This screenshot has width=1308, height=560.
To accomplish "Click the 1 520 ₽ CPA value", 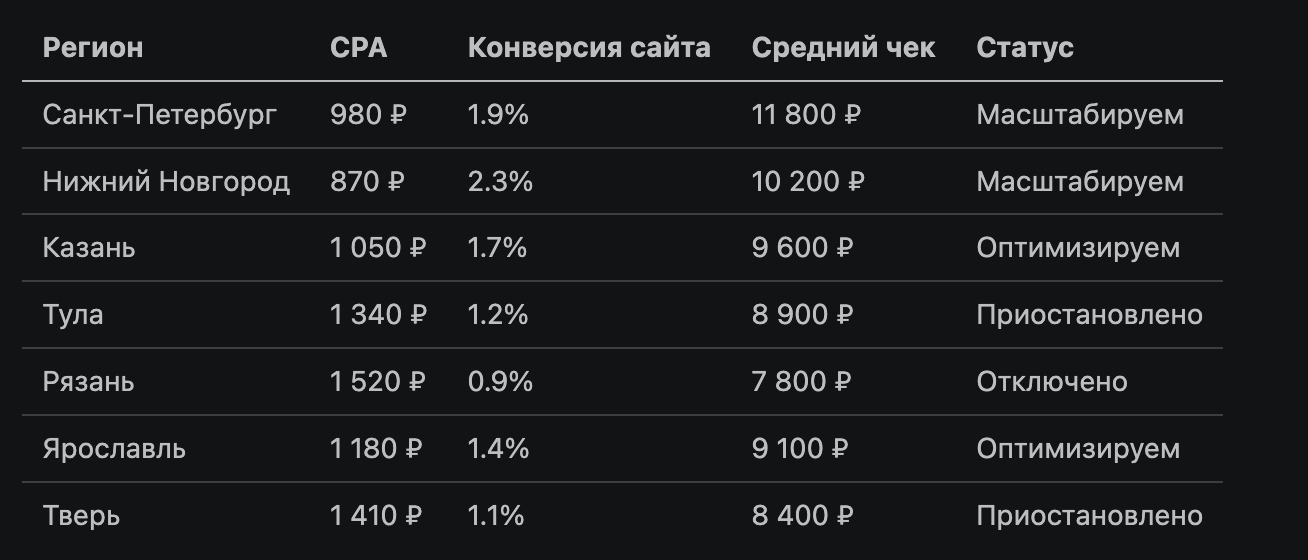I will tap(378, 382).
